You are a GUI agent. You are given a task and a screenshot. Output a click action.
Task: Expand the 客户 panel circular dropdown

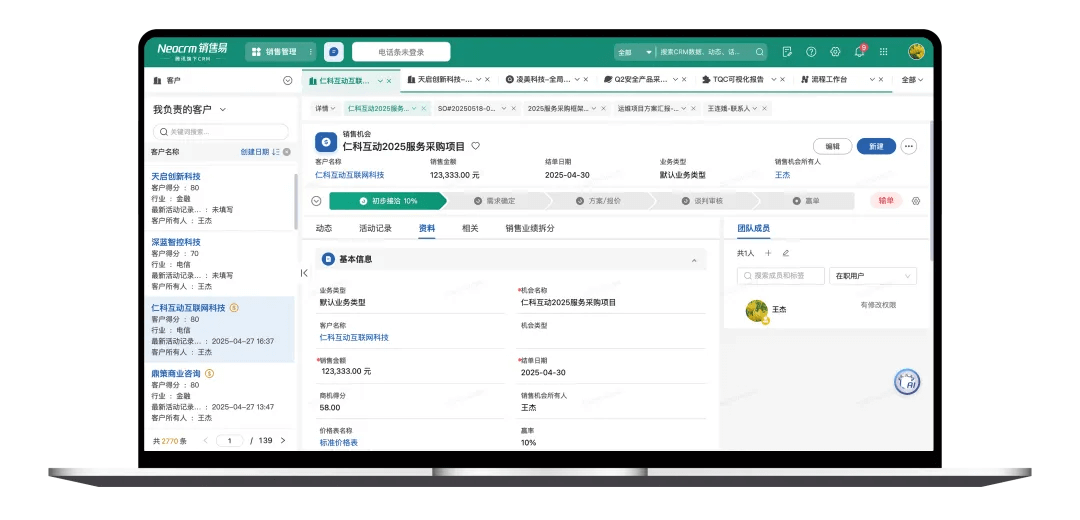coord(288,81)
